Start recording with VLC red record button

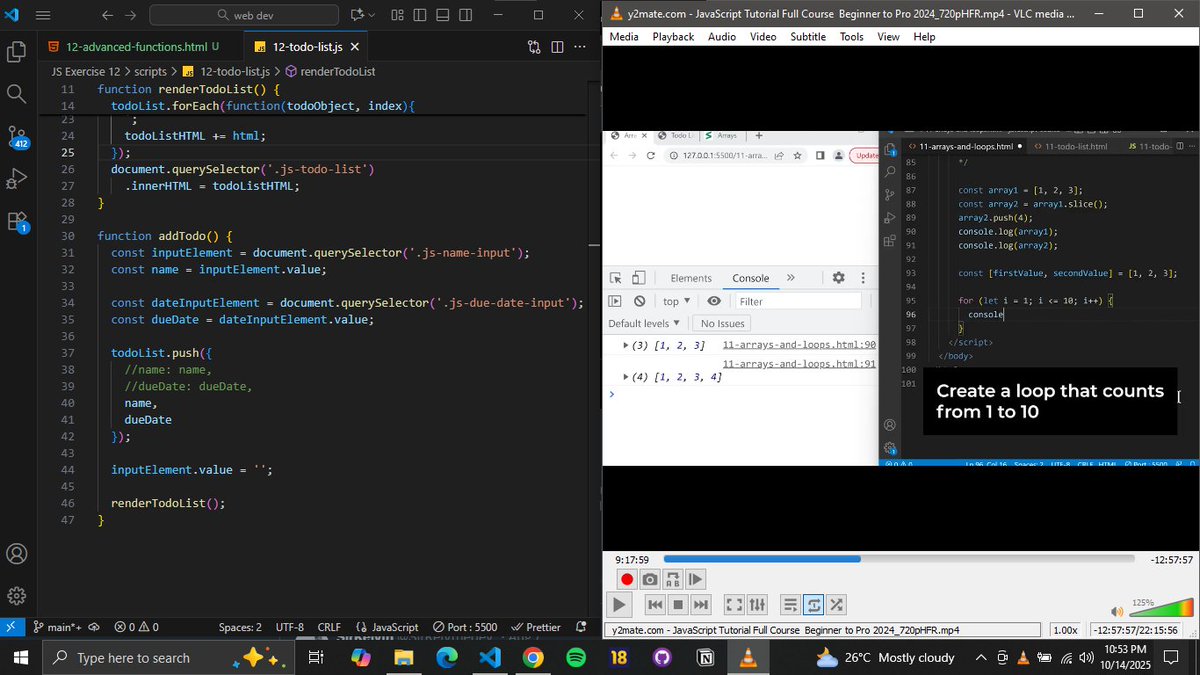[627, 579]
